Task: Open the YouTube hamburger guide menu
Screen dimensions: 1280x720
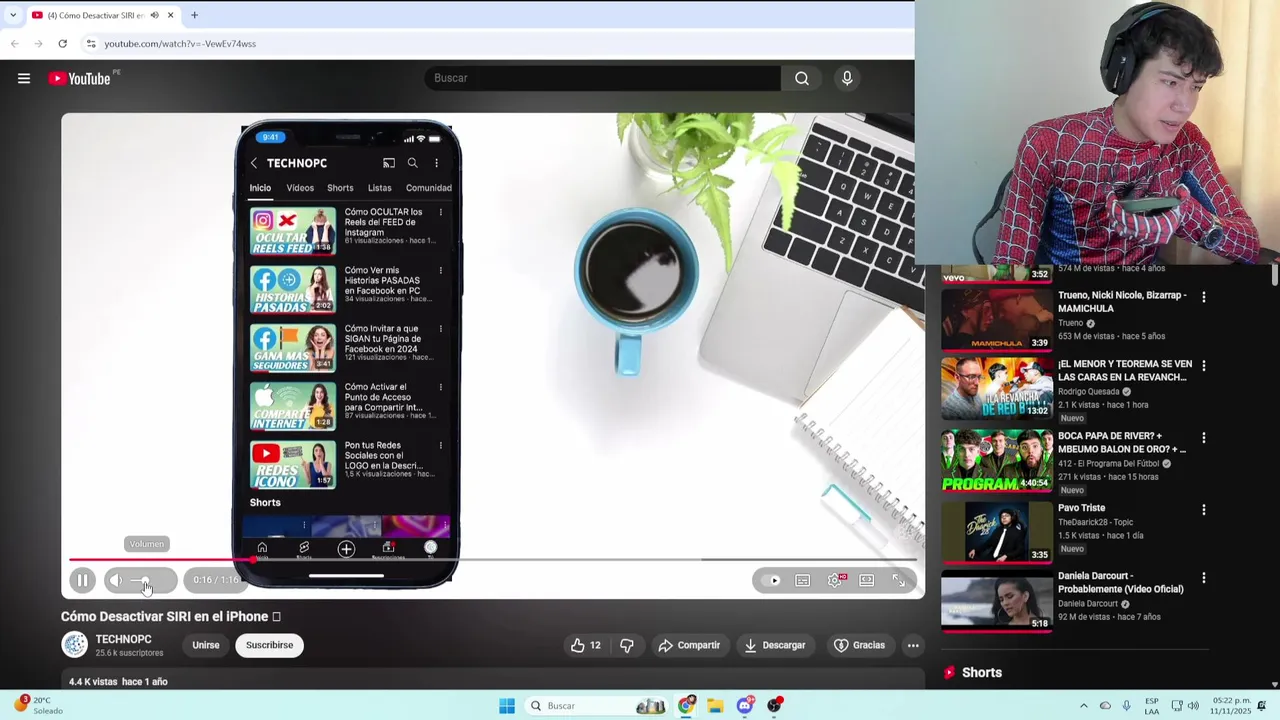Action: [x=24, y=78]
